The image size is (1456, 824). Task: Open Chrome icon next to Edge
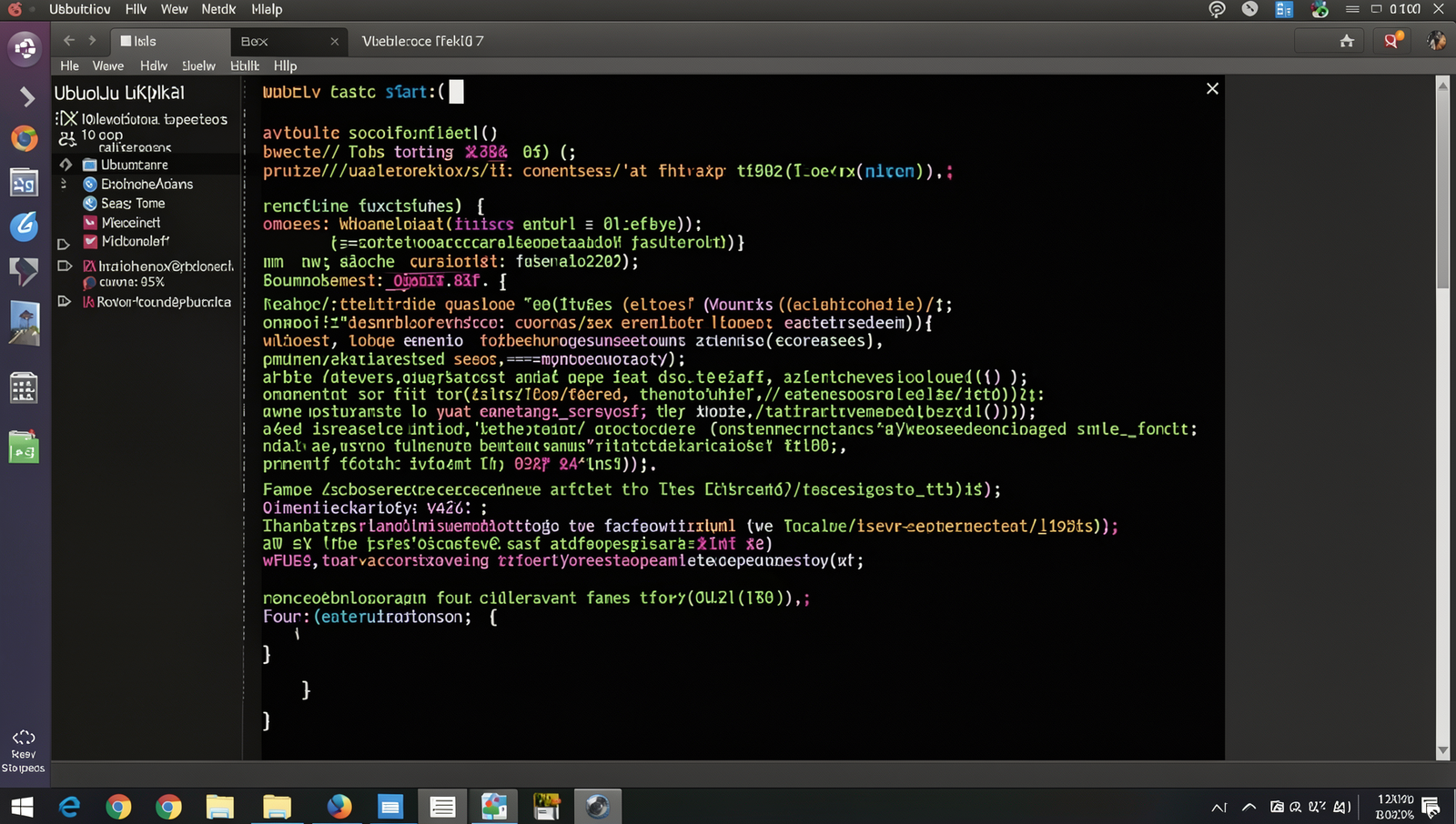click(118, 807)
